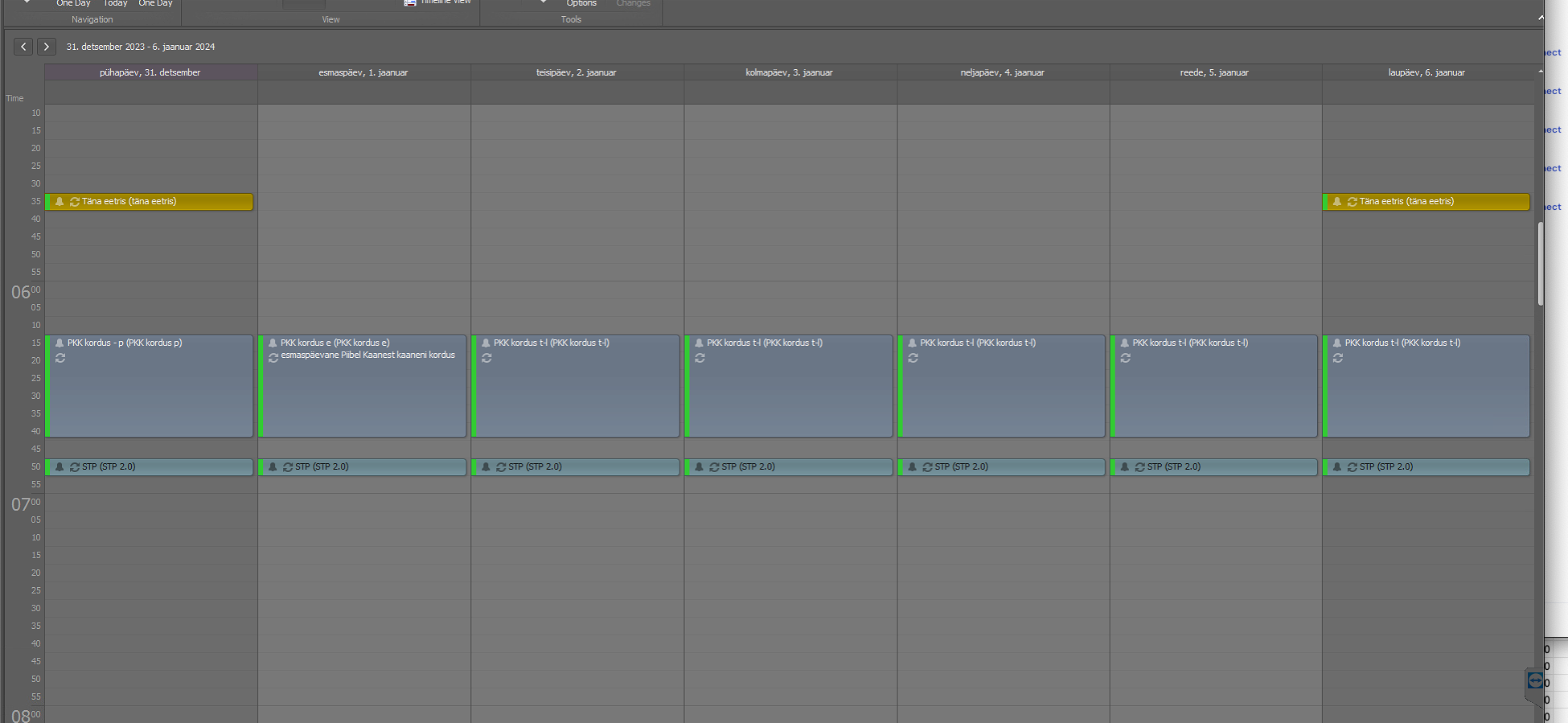Click the bell icon on Monday's PKK kordus e event
Image resolution: width=1568 pixels, height=723 pixels.
(273, 343)
